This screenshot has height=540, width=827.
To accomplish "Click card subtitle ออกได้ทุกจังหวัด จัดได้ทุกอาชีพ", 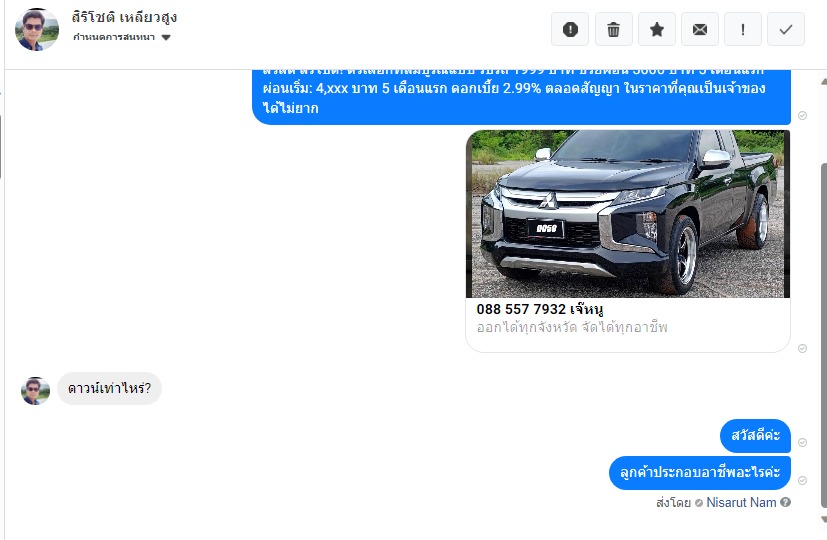I will [x=572, y=327].
